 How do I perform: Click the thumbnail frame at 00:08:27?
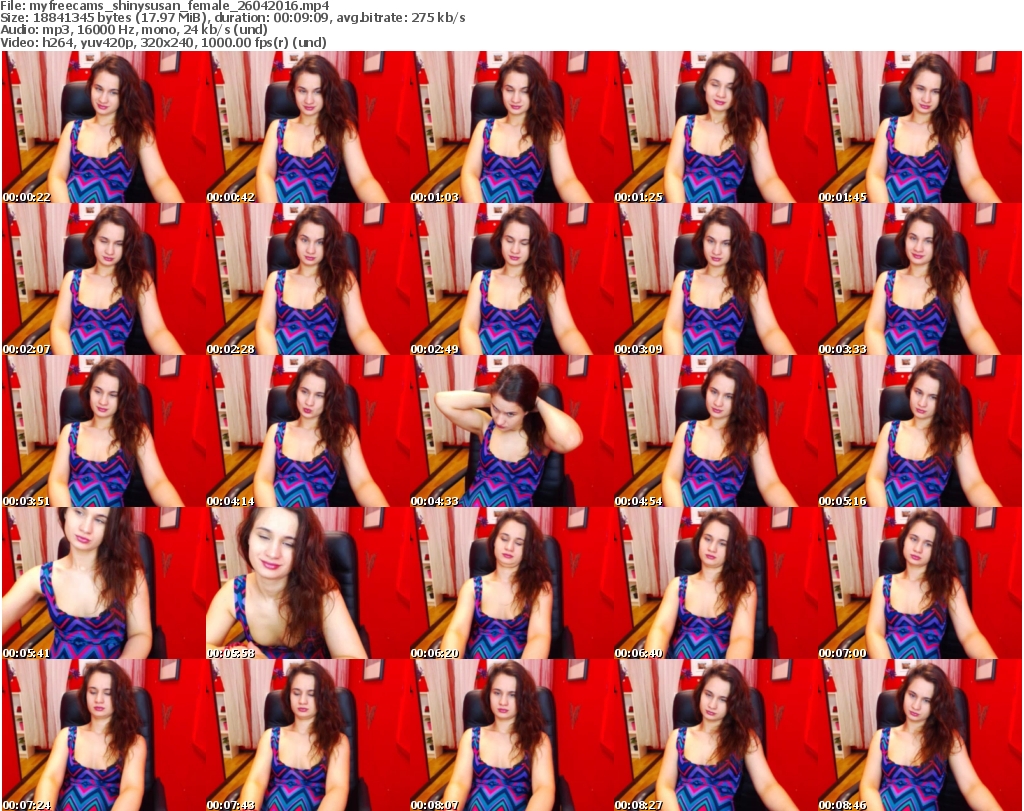[716, 735]
